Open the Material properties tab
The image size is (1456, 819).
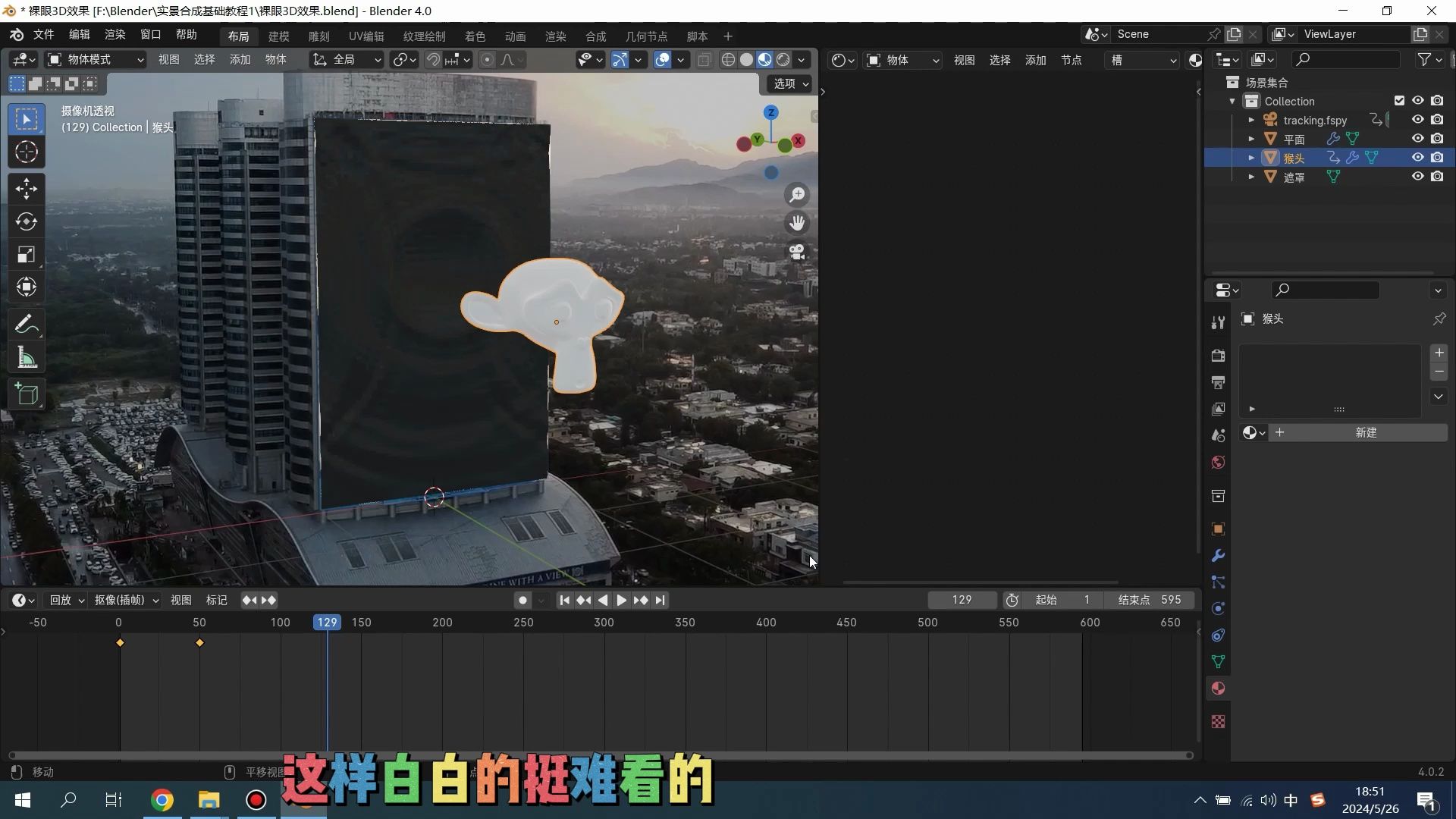pyautogui.click(x=1218, y=689)
